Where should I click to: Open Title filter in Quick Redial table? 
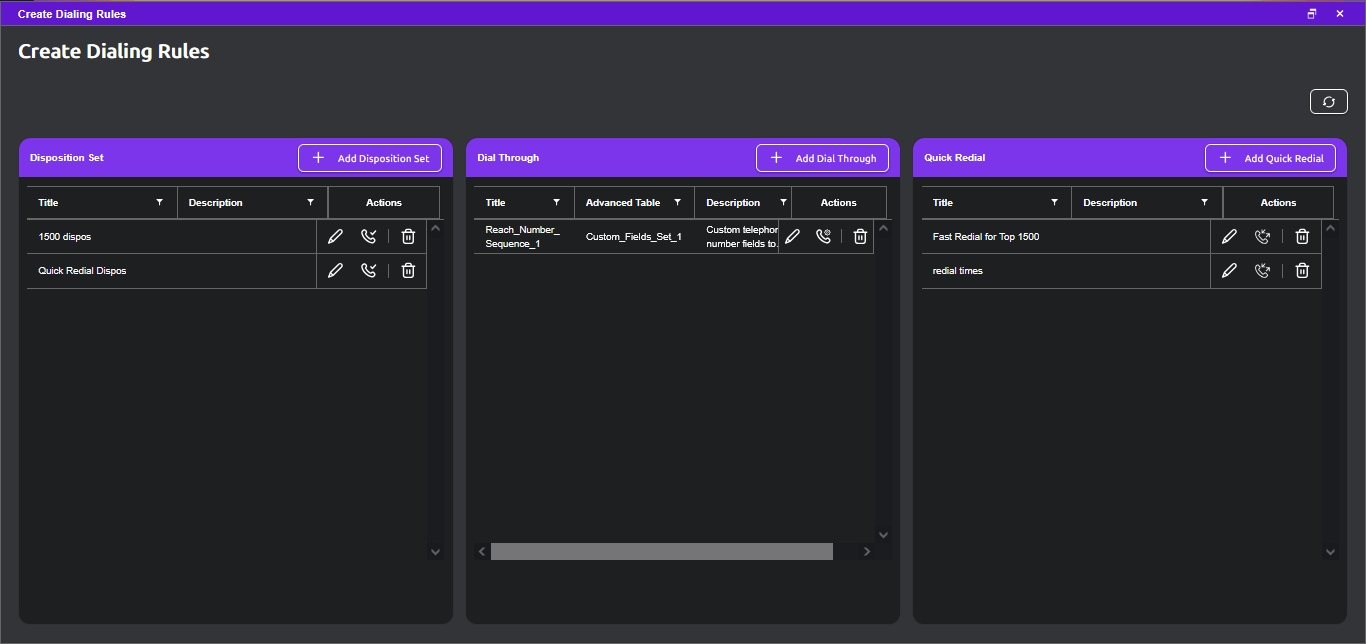point(1054,203)
